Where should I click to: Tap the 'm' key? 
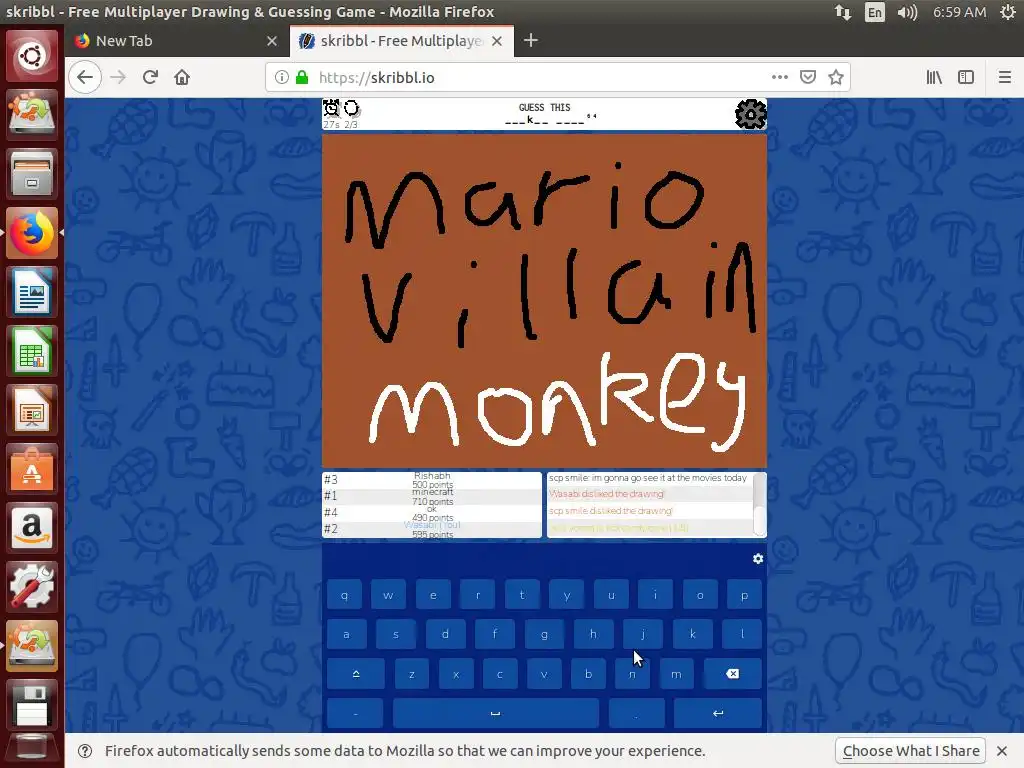677,673
